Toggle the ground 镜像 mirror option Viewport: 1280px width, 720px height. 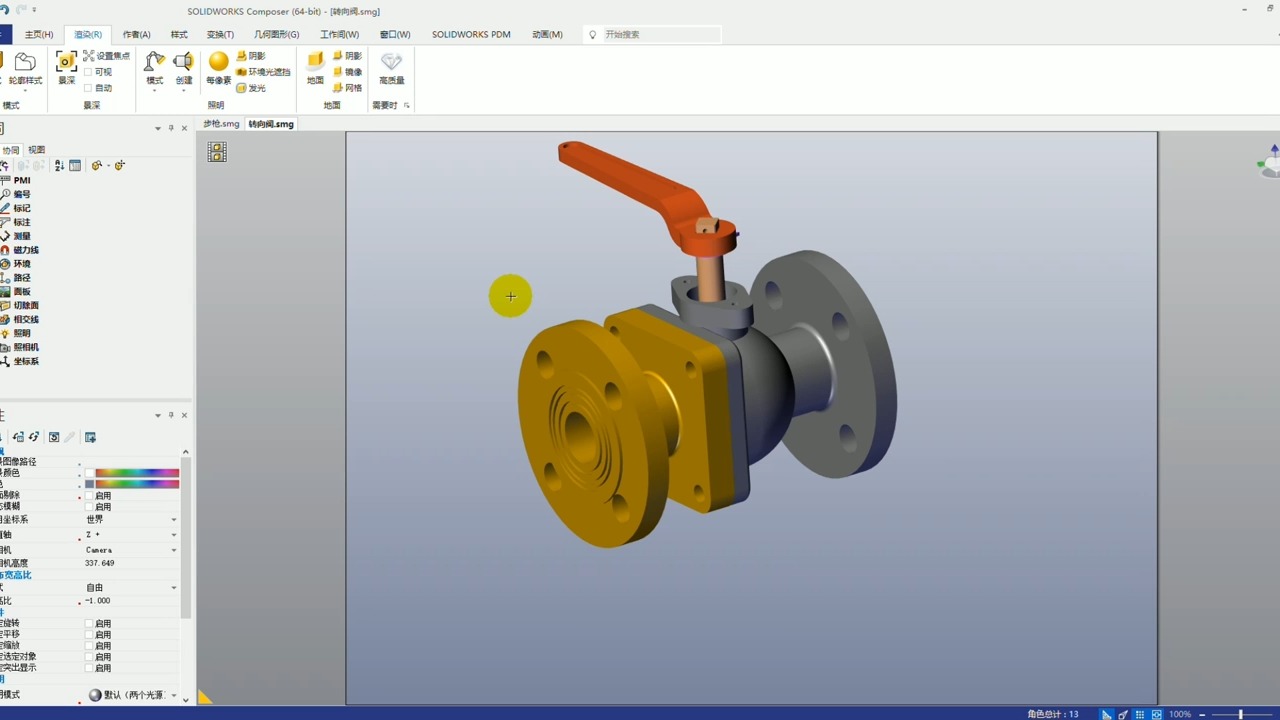(347, 72)
